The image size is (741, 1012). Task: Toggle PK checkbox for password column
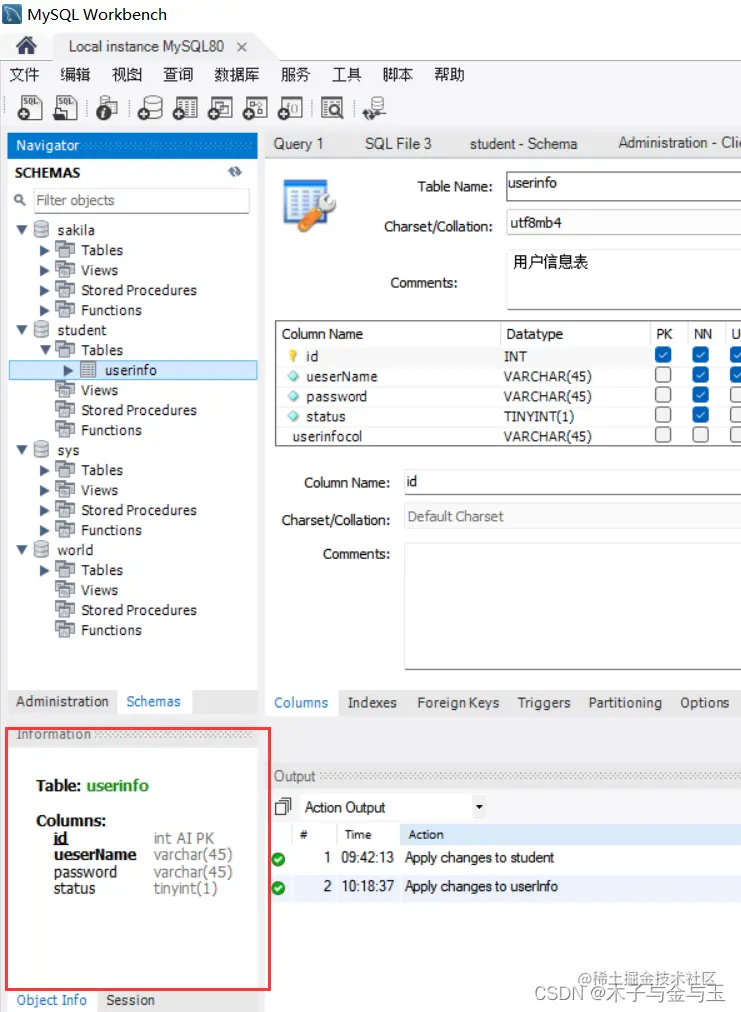(663, 395)
